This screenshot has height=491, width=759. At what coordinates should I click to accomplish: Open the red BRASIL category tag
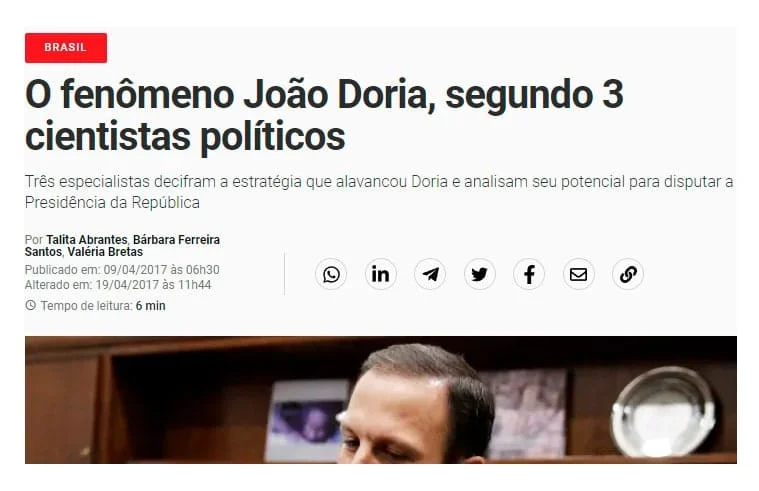tap(66, 47)
